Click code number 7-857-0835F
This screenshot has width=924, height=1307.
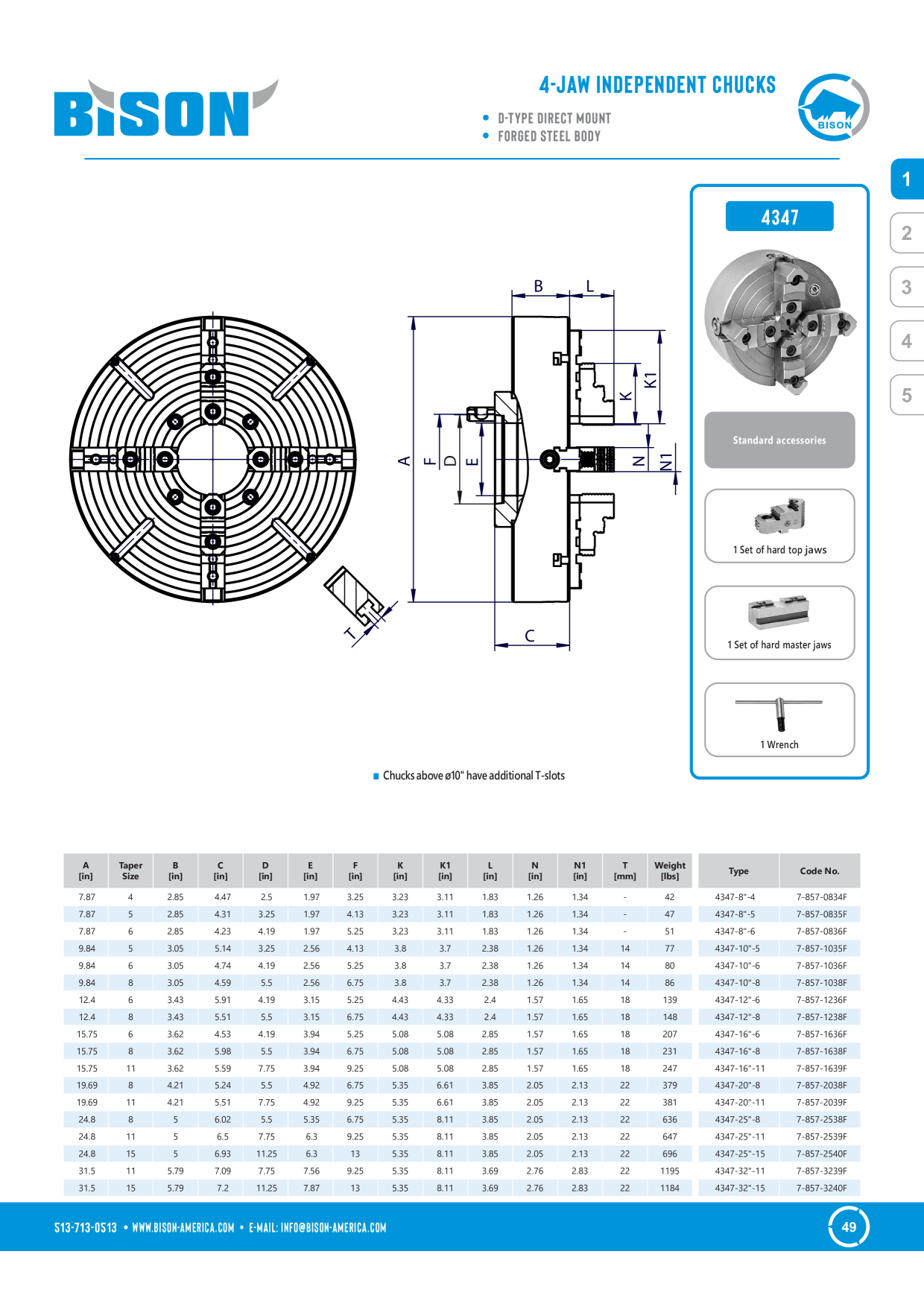click(x=821, y=914)
